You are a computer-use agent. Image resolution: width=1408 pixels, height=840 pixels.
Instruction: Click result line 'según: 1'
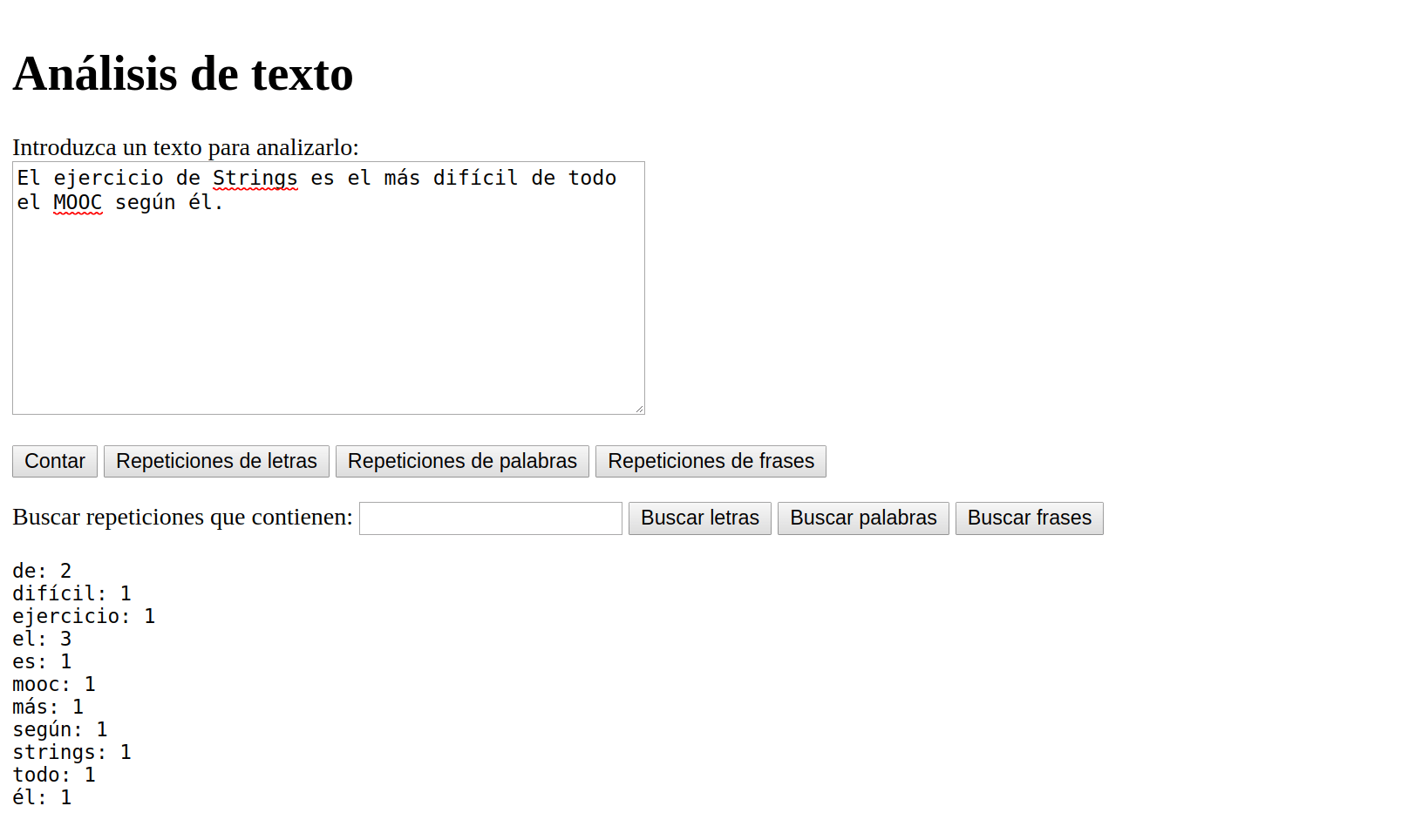pos(60,729)
